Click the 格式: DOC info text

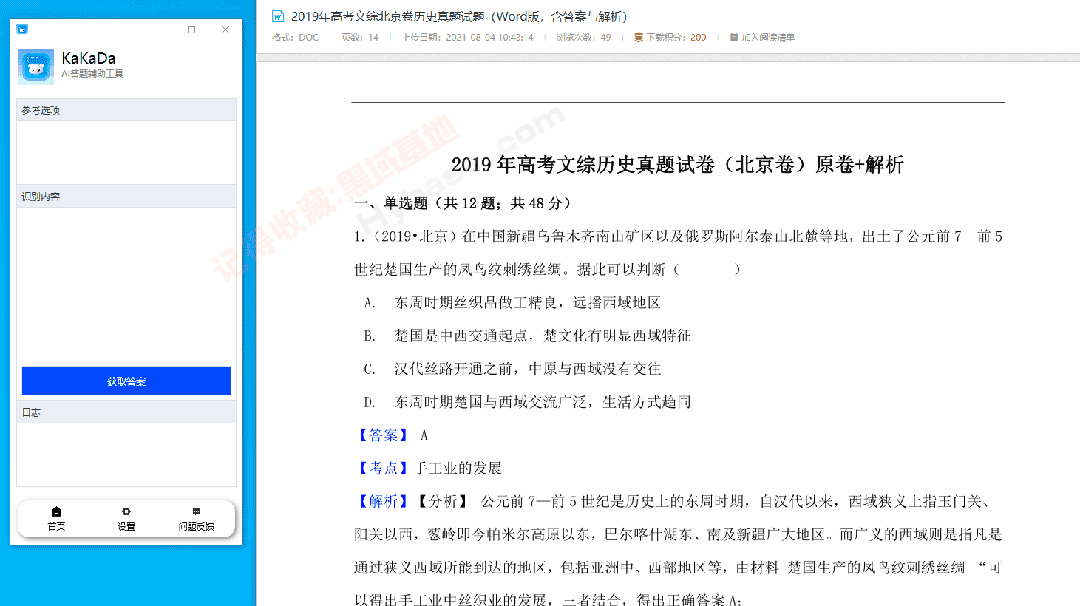tap(295, 37)
